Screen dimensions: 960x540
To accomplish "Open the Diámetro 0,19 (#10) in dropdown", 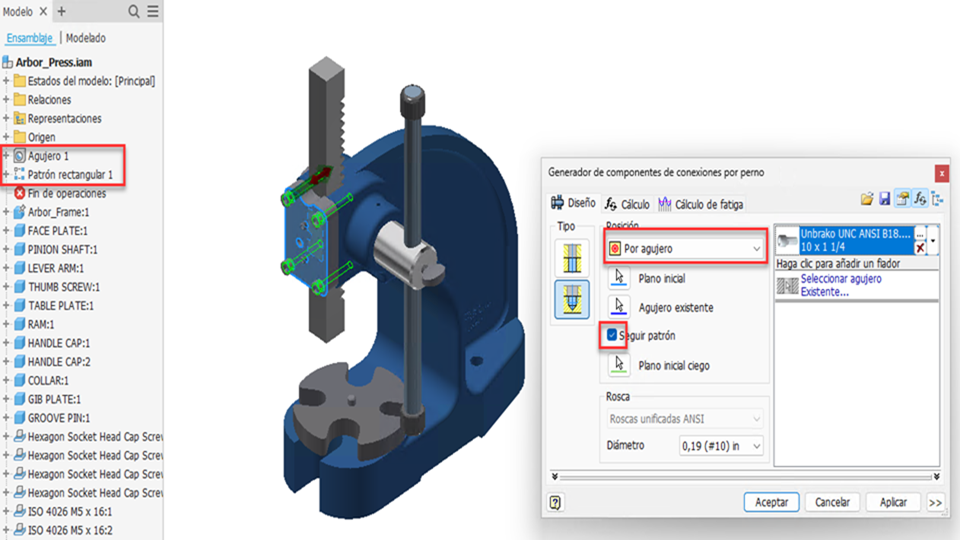I will point(721,446).
